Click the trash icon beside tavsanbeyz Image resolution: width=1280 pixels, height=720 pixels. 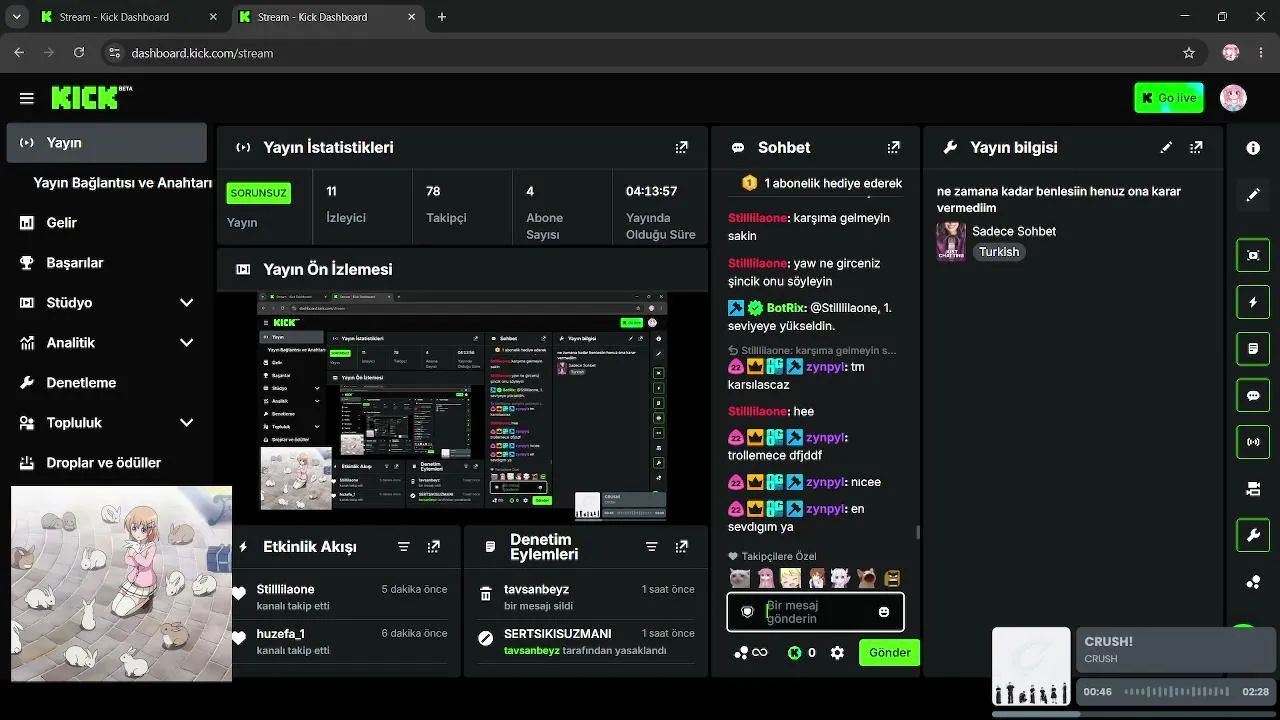point(486,594)
